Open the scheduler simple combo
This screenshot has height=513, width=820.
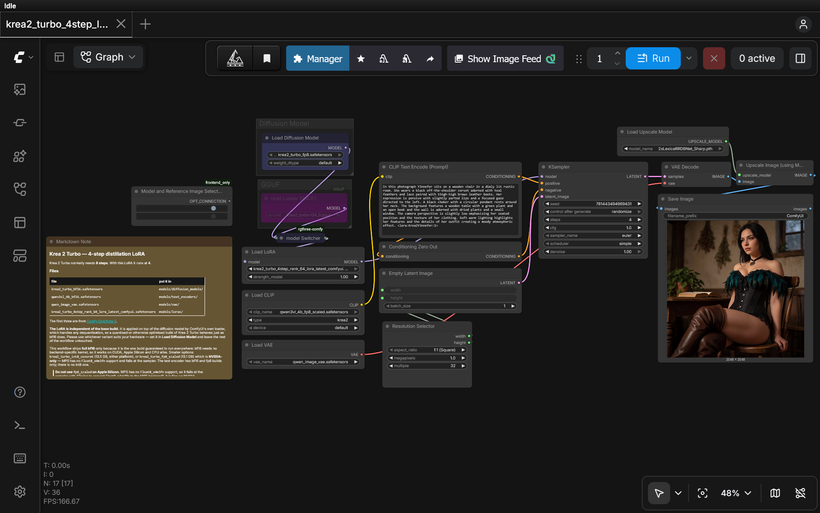[x=593, y=244]
